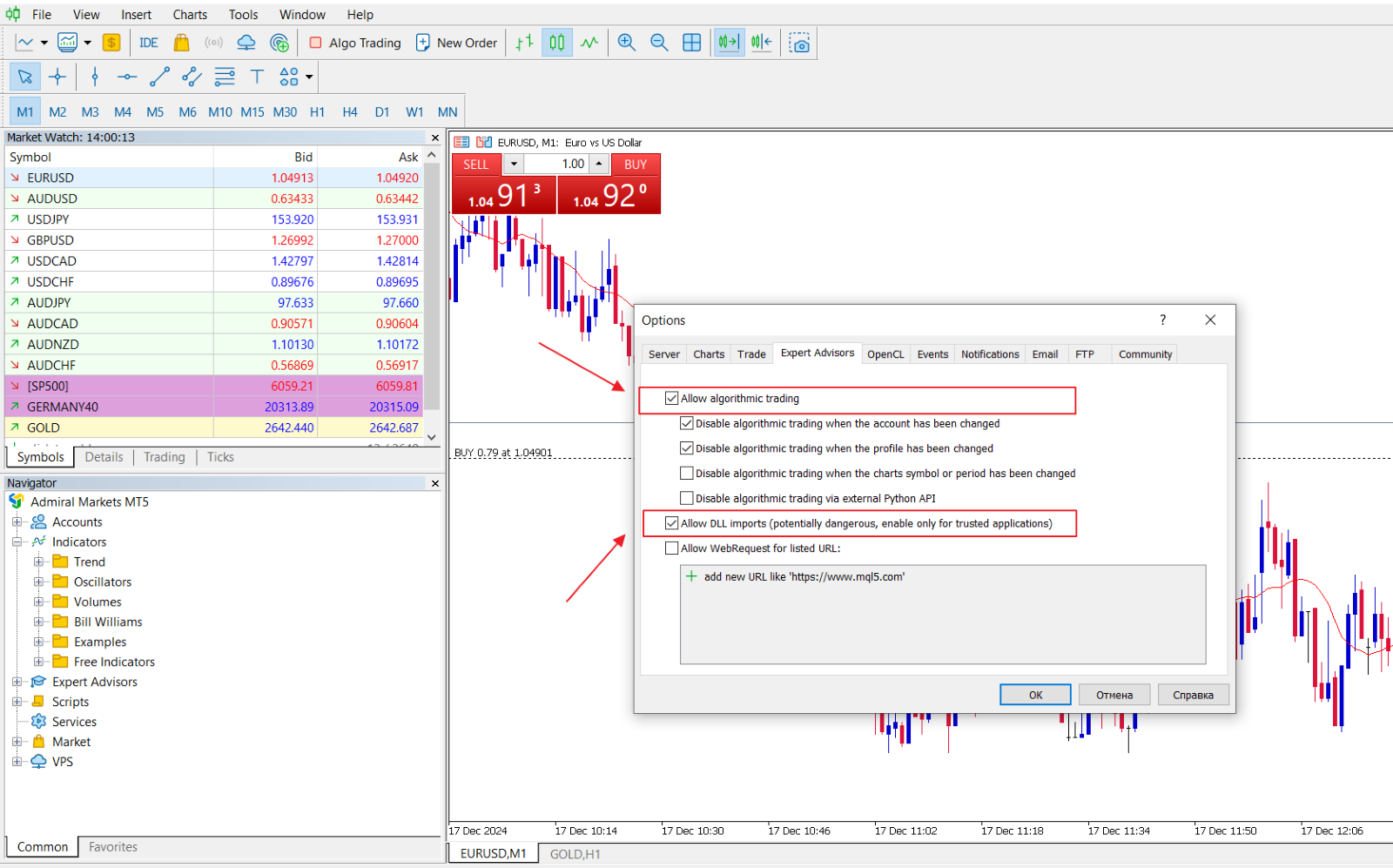Viewport: 1393px width, 868px height.
Task: Expand the Oscillators folder
Action: coord(38,582)
